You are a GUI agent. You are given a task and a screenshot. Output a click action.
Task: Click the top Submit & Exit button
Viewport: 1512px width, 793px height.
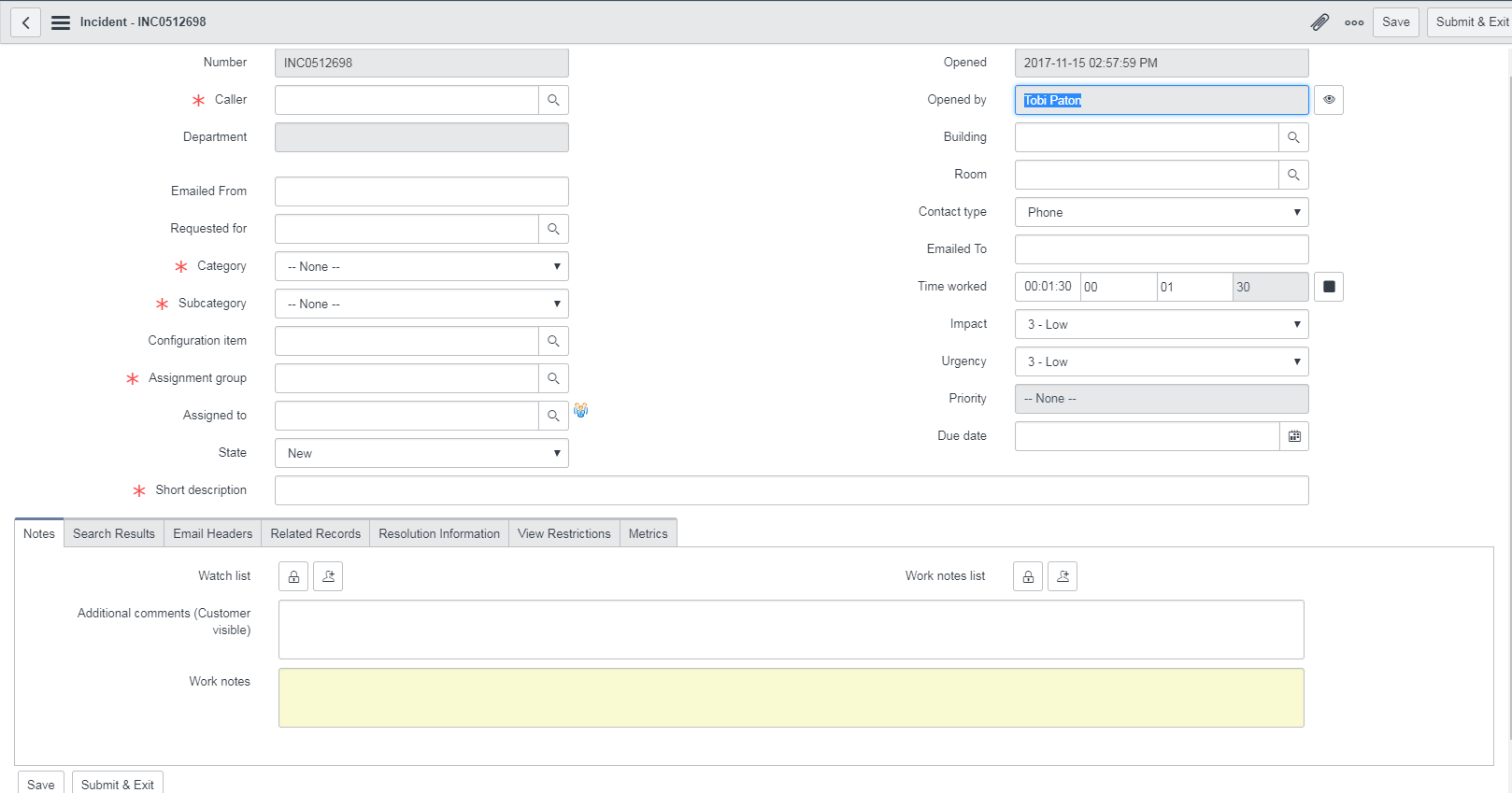pyautogui.click(x=1471, y=22)
